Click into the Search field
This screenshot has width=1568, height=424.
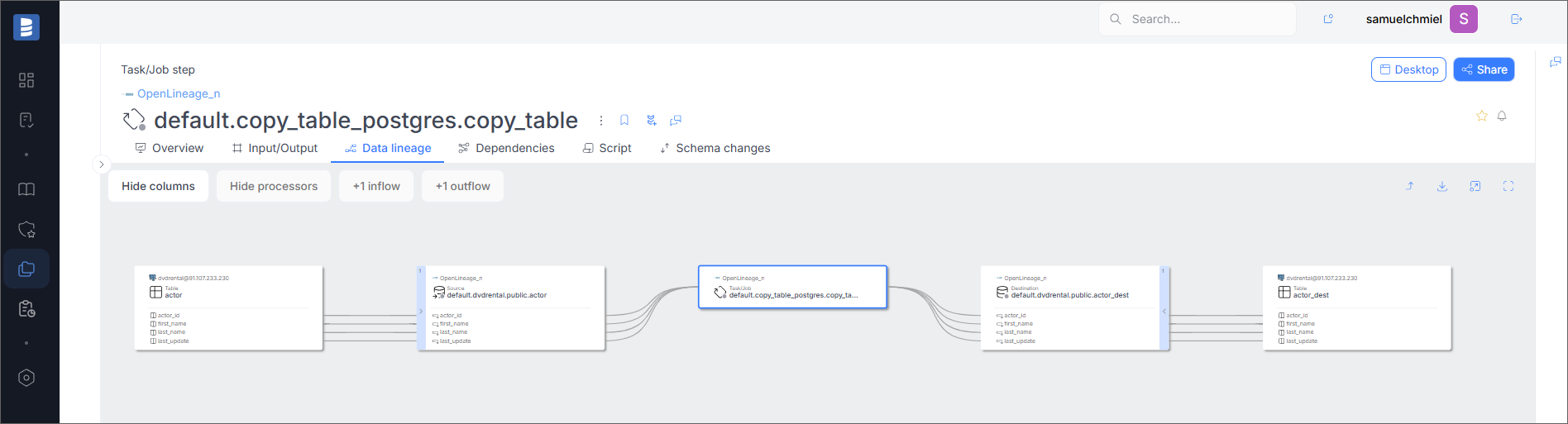1198,19
